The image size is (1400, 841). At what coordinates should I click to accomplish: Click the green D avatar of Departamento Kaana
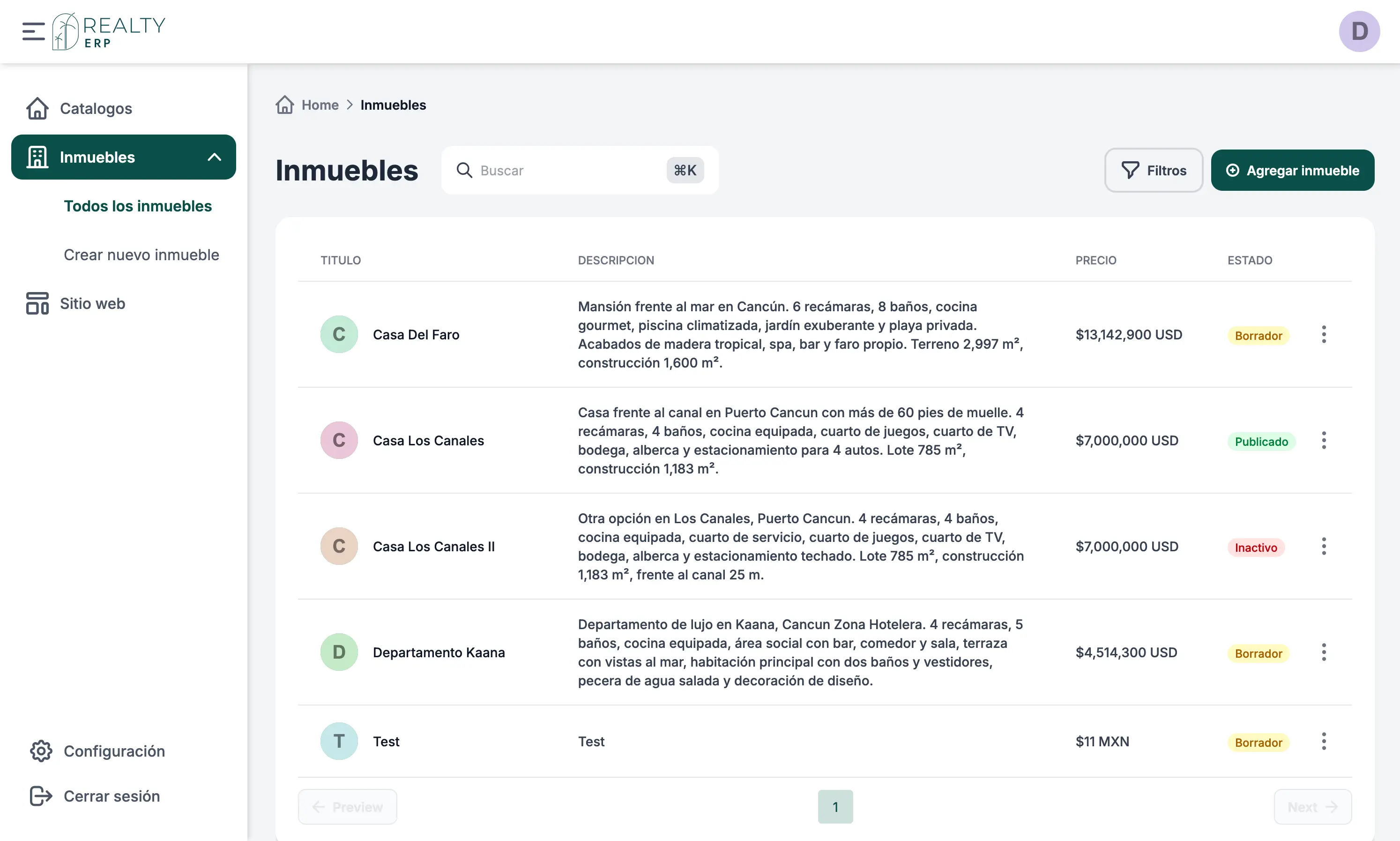coord(339,652)
